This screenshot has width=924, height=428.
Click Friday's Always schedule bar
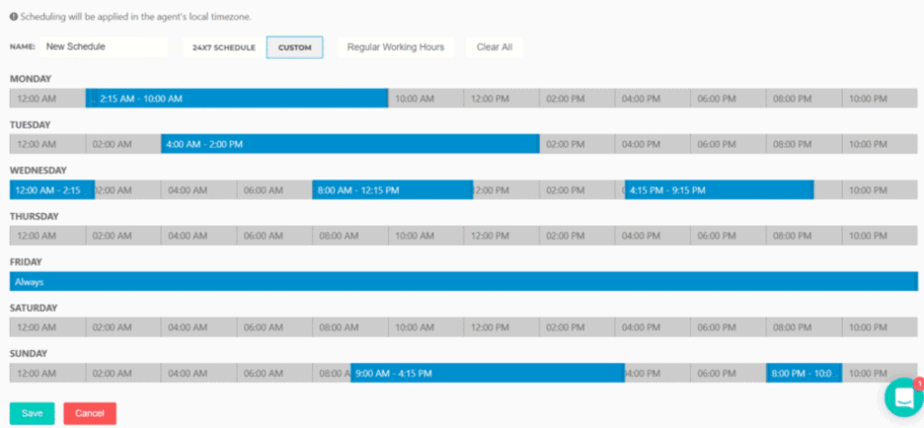click(462, 282)
